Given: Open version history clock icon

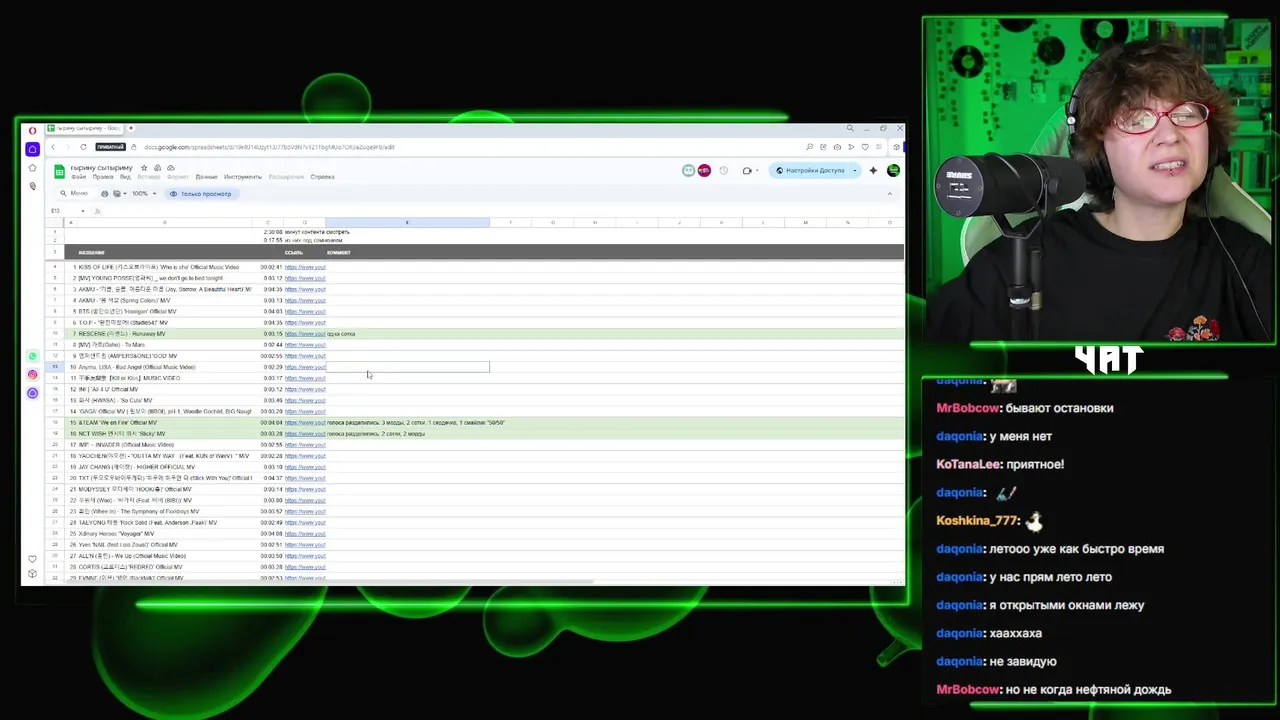Looking at the screenshot, I should [724, 171].
